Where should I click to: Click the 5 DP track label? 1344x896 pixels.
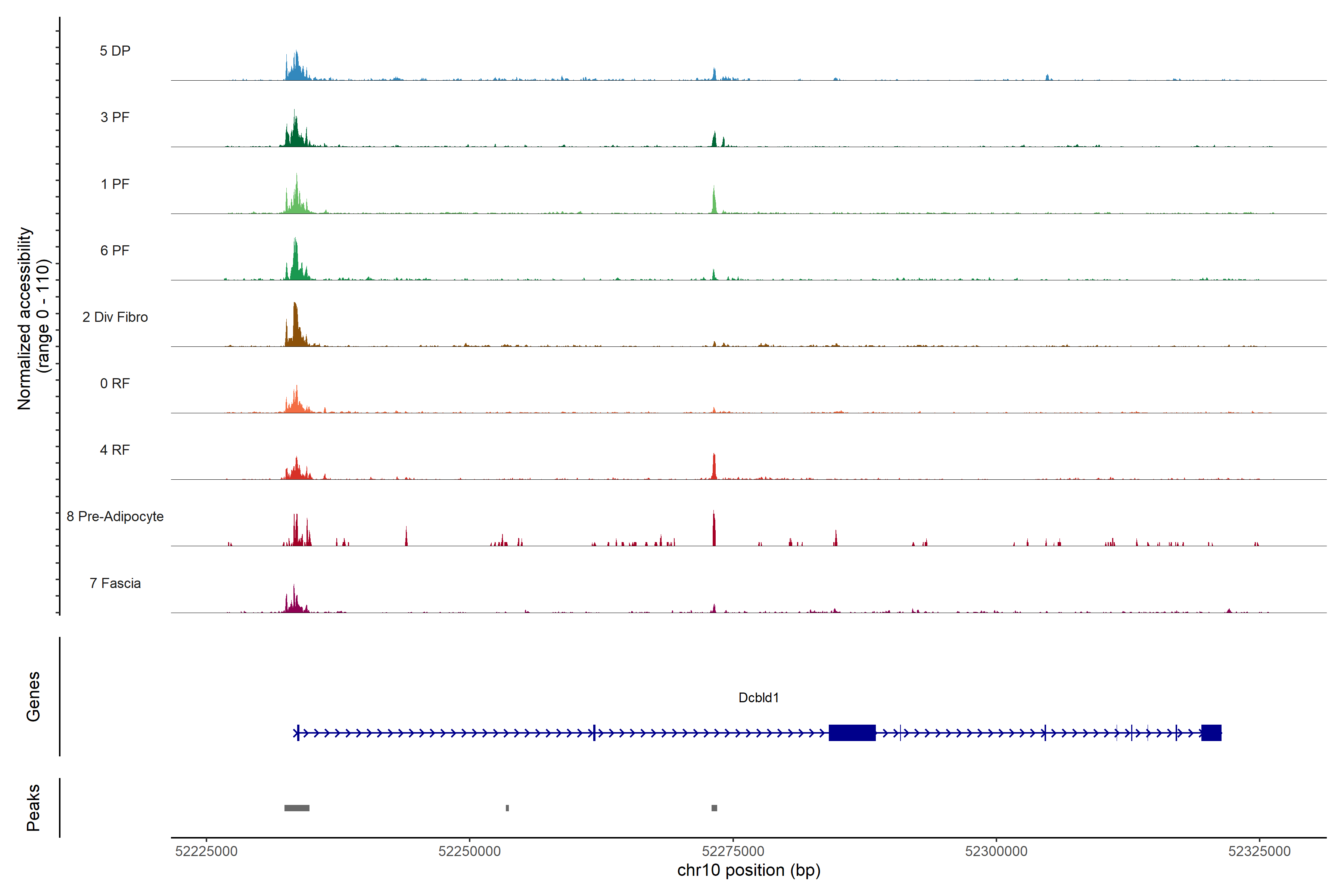[x=115, y=51]
